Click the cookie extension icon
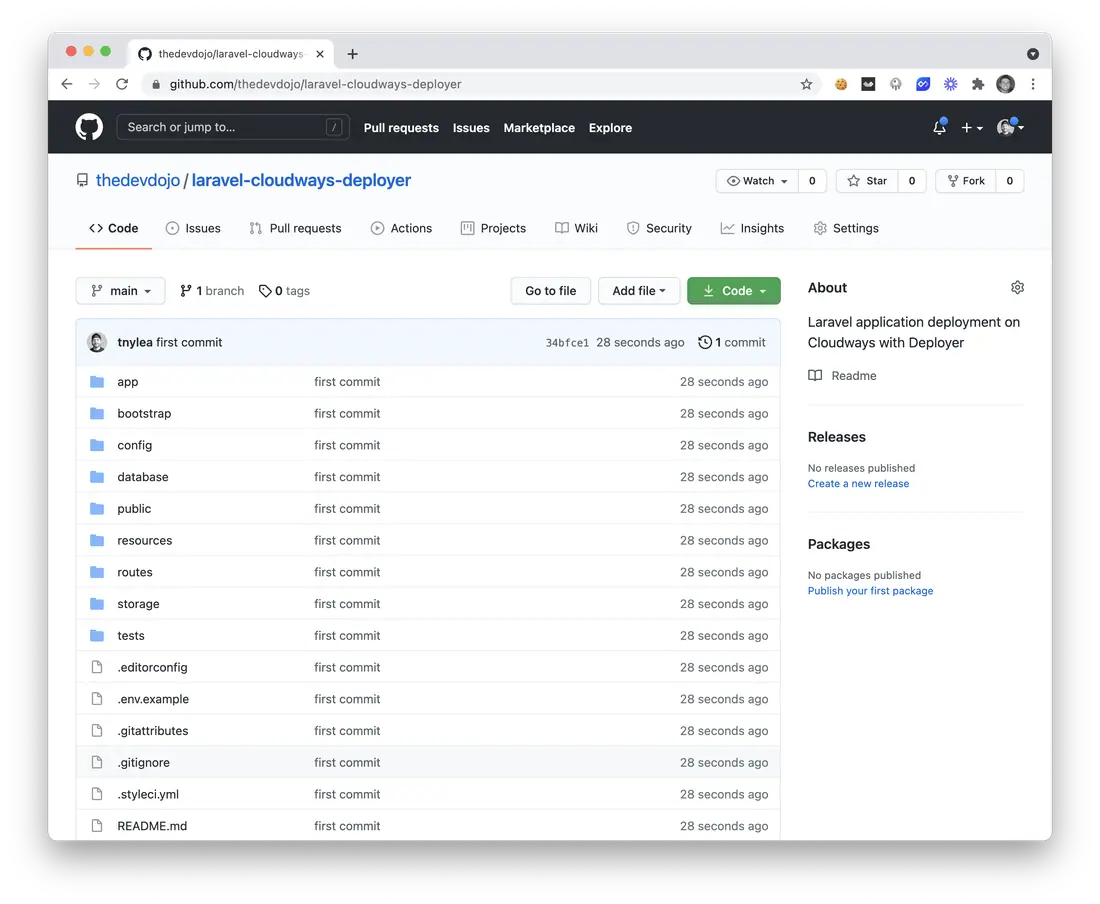 [x=840, y=84]
